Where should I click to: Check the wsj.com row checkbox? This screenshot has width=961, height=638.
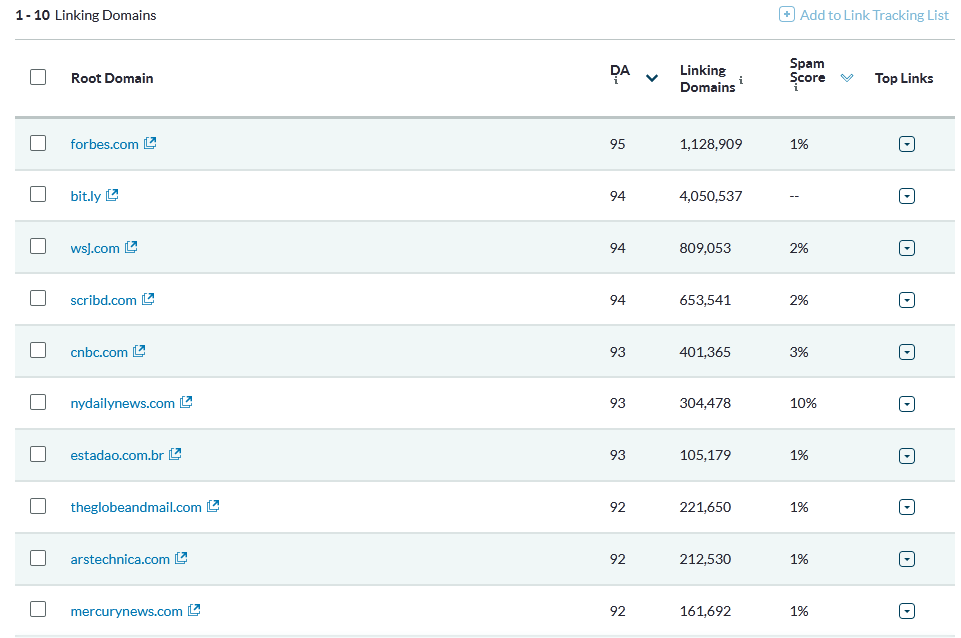38,246
